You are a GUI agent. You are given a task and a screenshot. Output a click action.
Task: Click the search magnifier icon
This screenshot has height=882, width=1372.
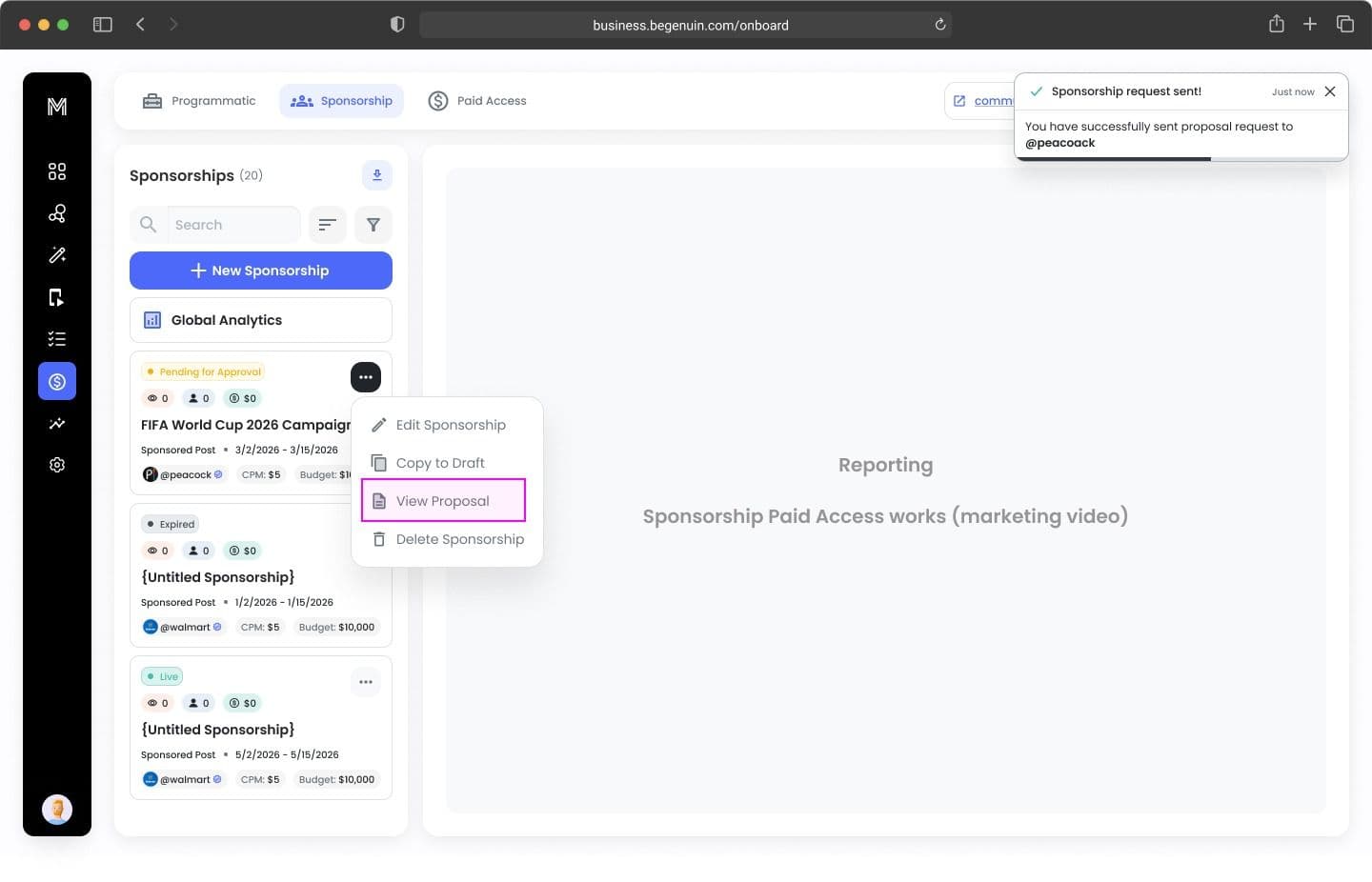(x=148, y=225)
